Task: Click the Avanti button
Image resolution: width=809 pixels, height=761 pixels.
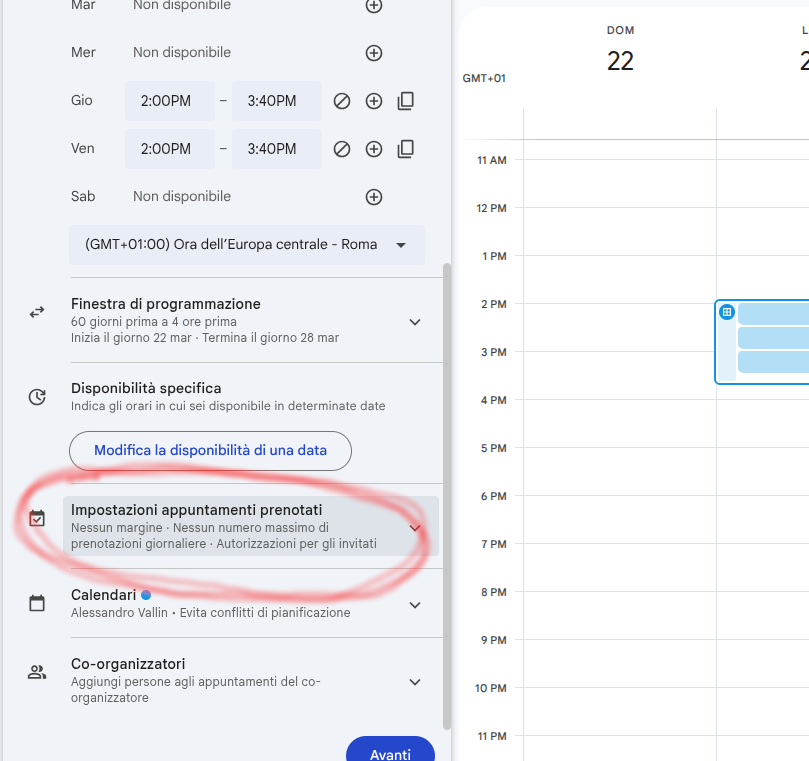Action: coord(390,751)
